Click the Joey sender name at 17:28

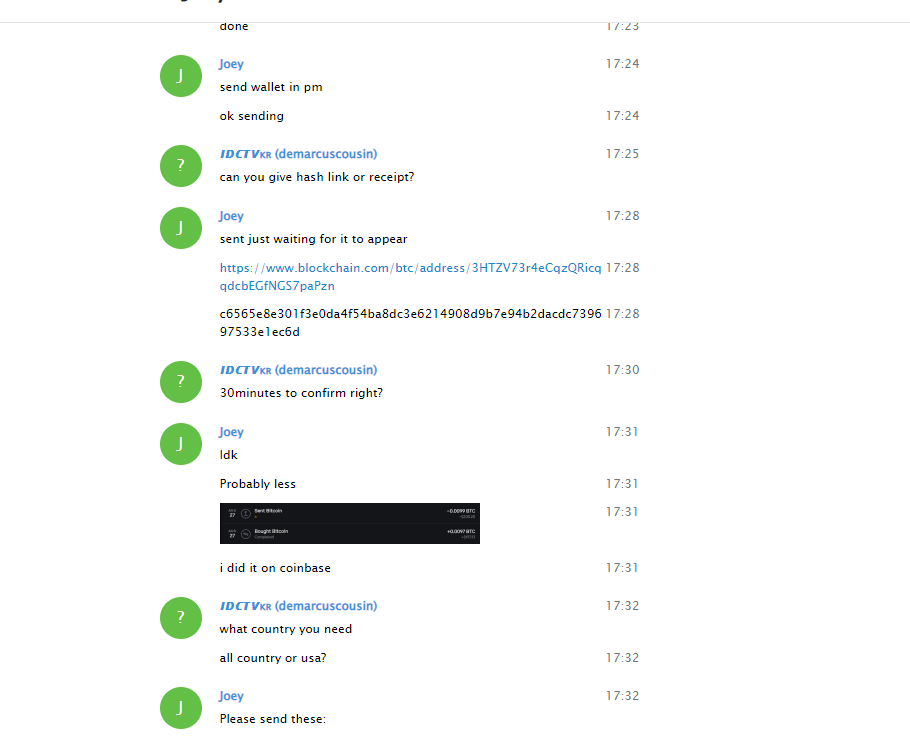[231, 216]
